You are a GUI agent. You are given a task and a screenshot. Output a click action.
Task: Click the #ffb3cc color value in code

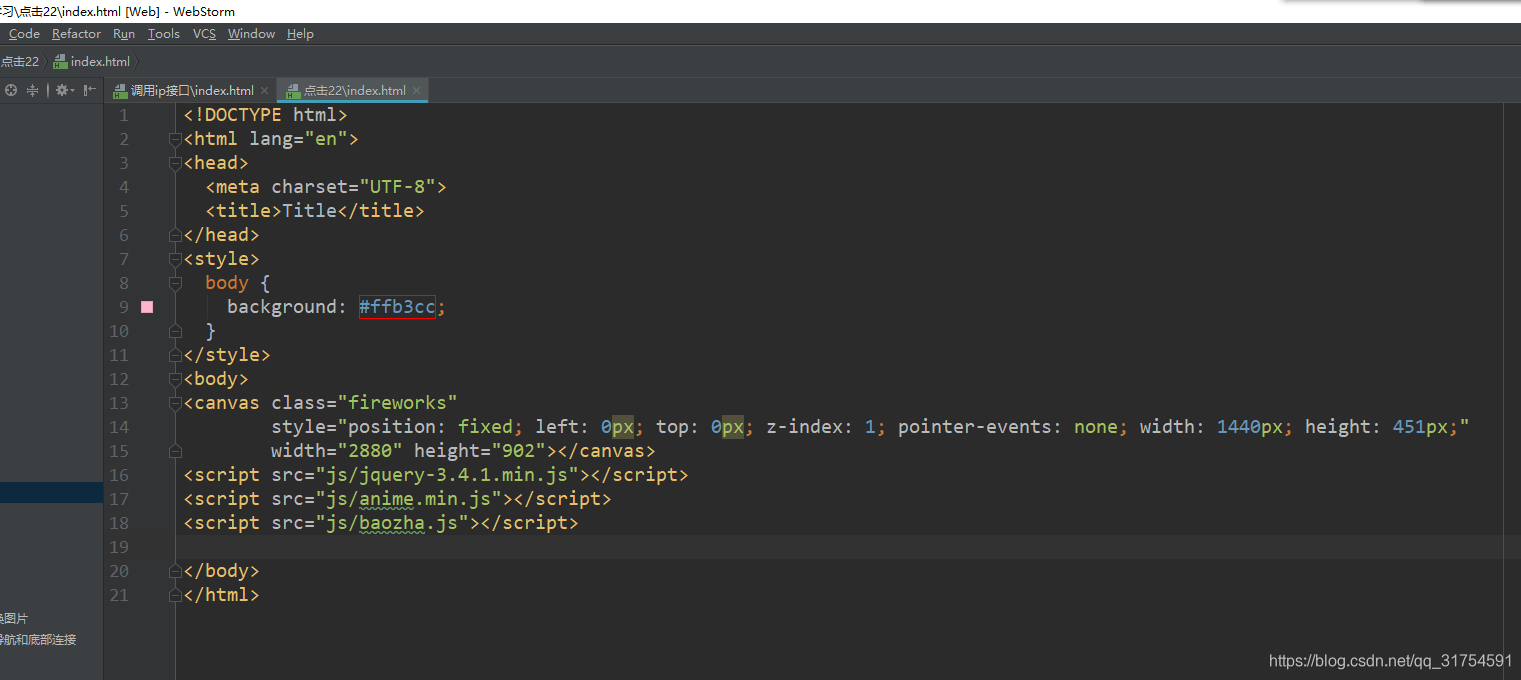coord(397,307)
